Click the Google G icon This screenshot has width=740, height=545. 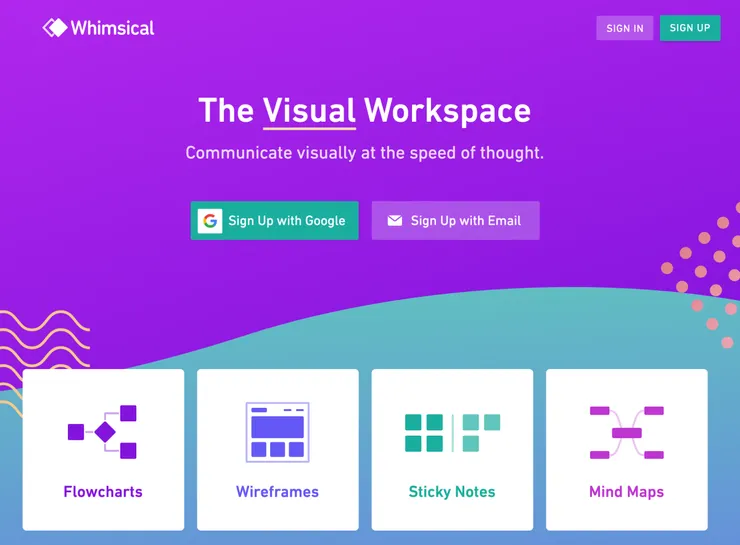point(210,221)
